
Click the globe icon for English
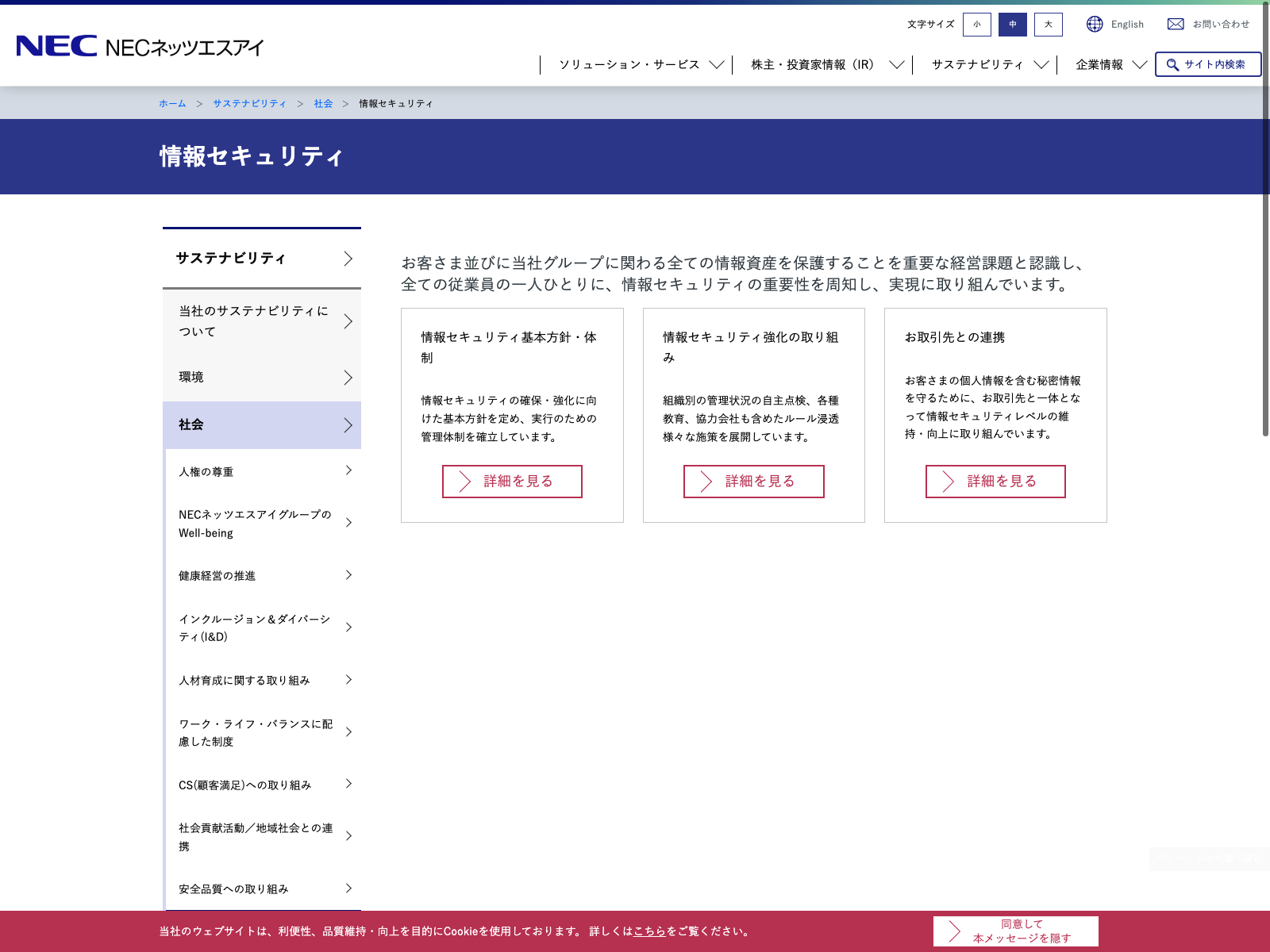click(1095, 25)
